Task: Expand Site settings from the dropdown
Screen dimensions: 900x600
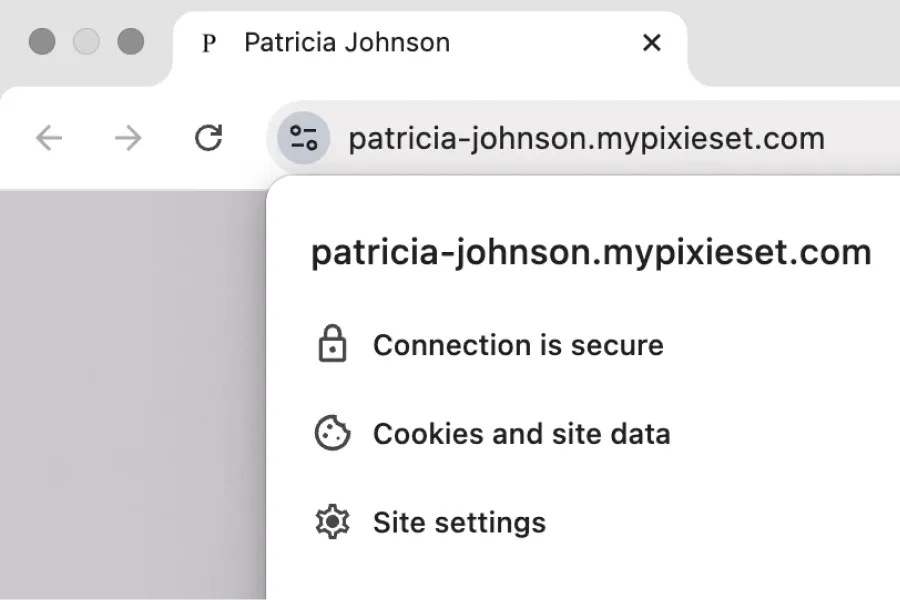Action: coord(459,521)
